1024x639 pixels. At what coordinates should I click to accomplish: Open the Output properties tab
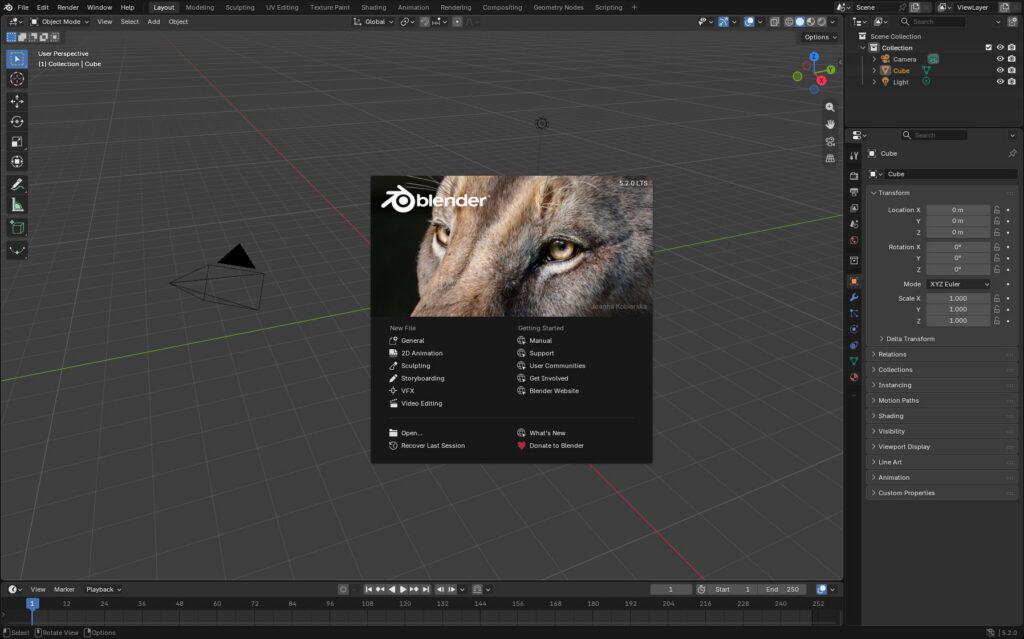(854, 192)
